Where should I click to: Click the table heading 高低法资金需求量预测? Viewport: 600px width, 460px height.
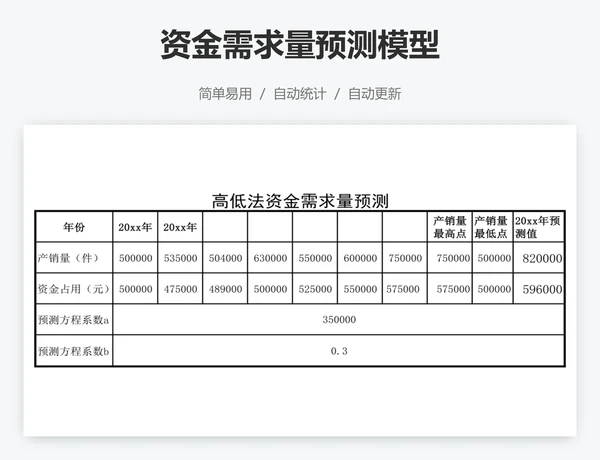[300, 201]
